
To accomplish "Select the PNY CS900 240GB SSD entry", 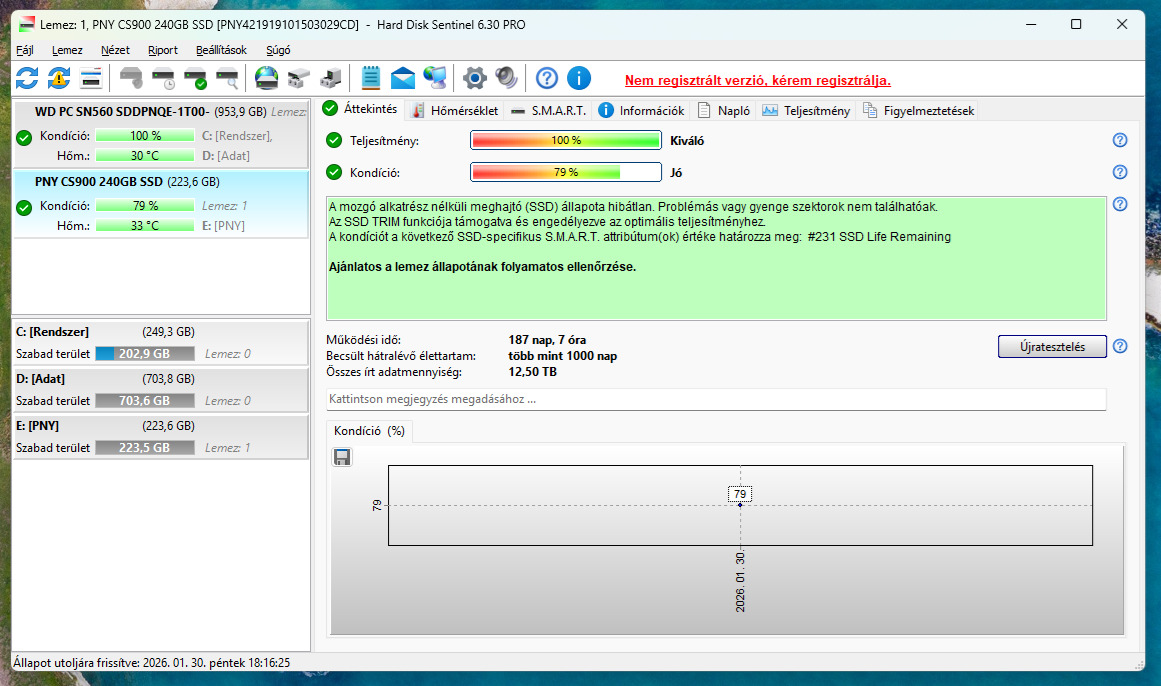I will [x=161, y=204].
